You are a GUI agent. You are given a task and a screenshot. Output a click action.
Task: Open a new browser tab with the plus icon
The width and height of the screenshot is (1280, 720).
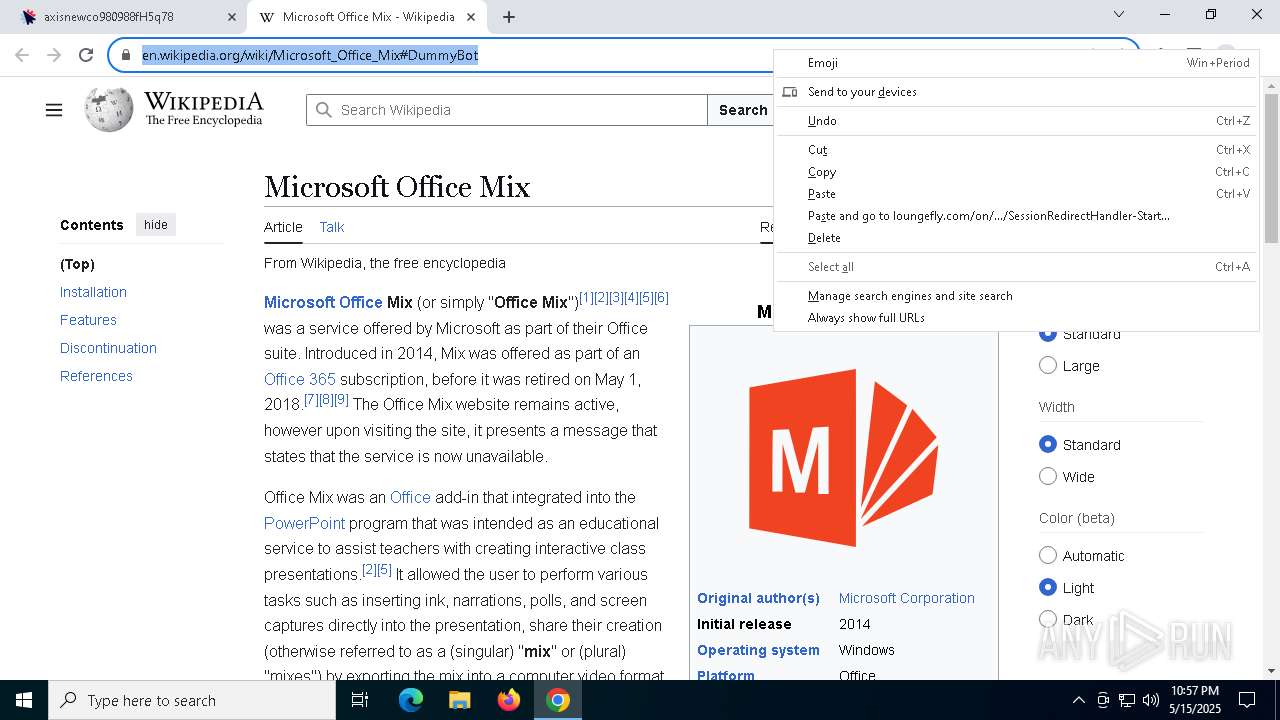(x=509, y=17)
